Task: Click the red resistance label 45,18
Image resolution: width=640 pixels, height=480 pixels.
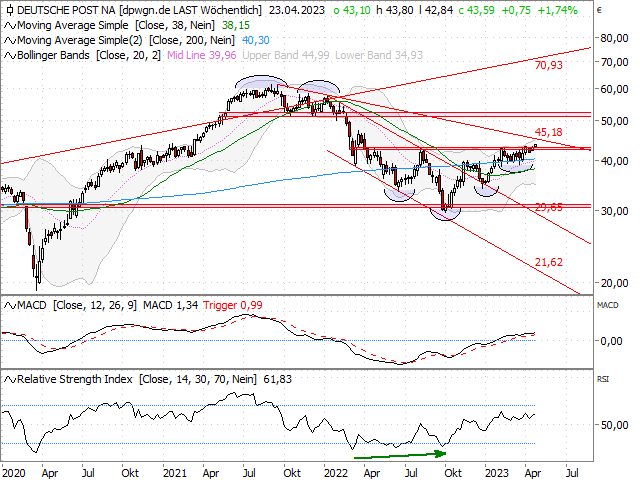Action: point(549,132)
